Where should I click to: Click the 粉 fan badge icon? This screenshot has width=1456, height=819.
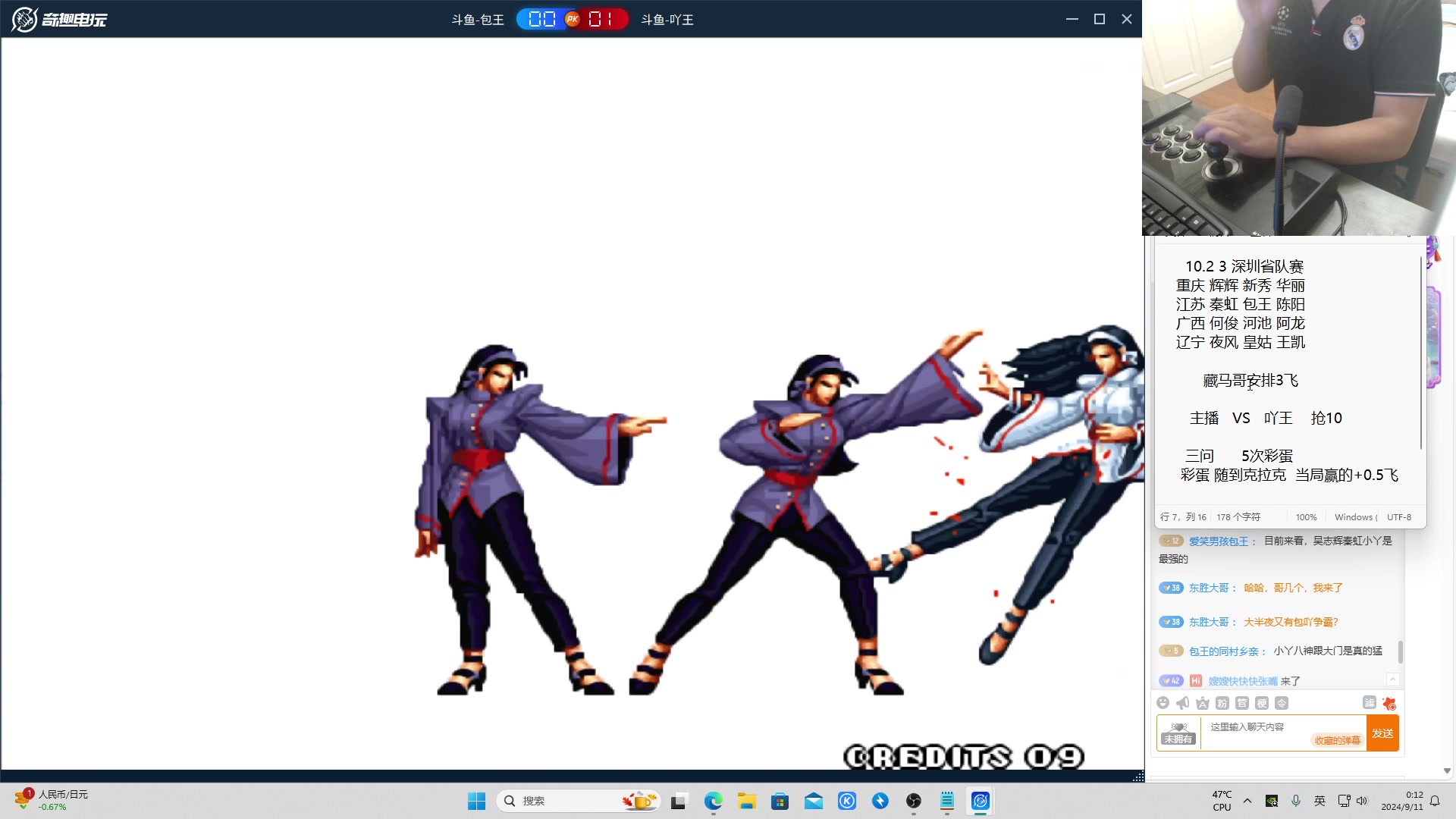[1222, 703]
